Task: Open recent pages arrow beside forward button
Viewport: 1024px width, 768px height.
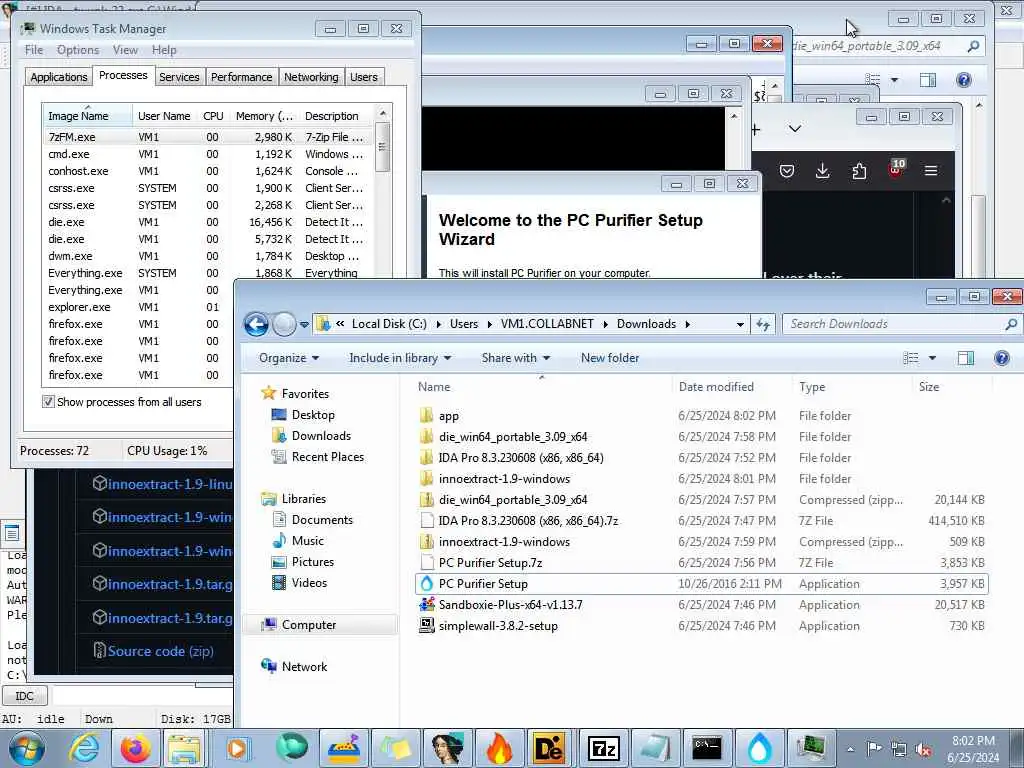Action: [304, 324]
